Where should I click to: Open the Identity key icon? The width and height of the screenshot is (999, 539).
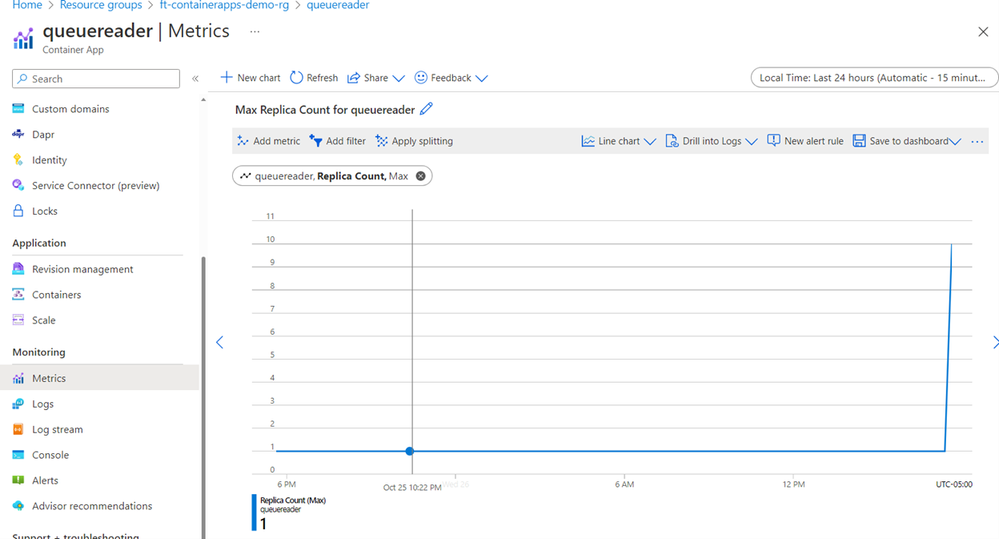tap(18, 159)
